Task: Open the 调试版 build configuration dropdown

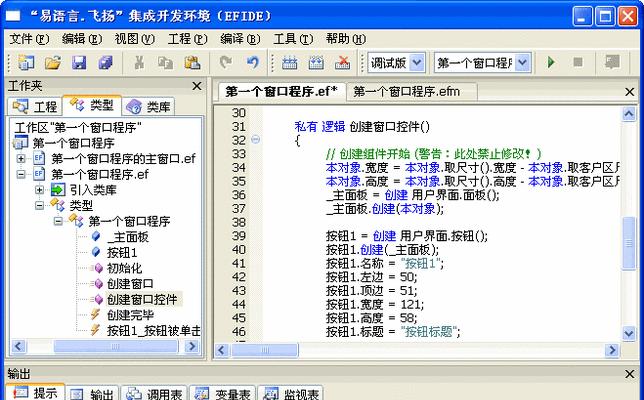Action: [x=417, y=63]
